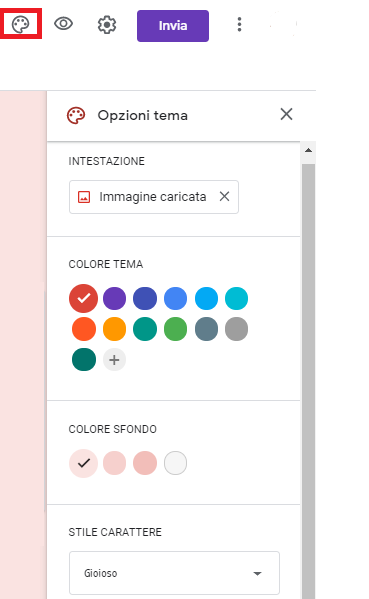Select the white background color option

tap(175, 463)
